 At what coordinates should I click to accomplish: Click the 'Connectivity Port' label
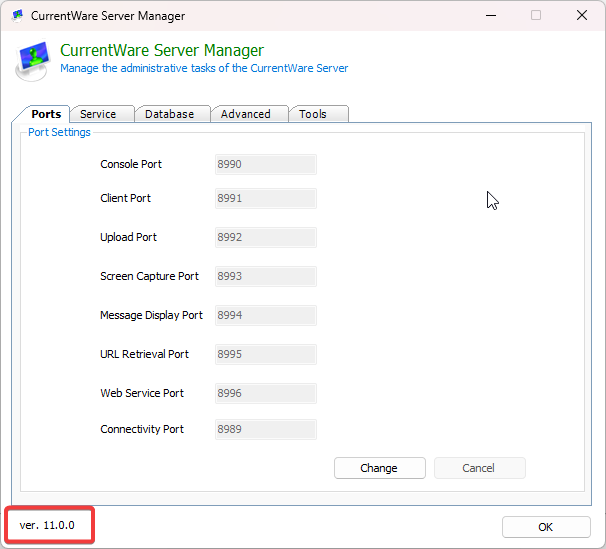[x=142, y=429]
